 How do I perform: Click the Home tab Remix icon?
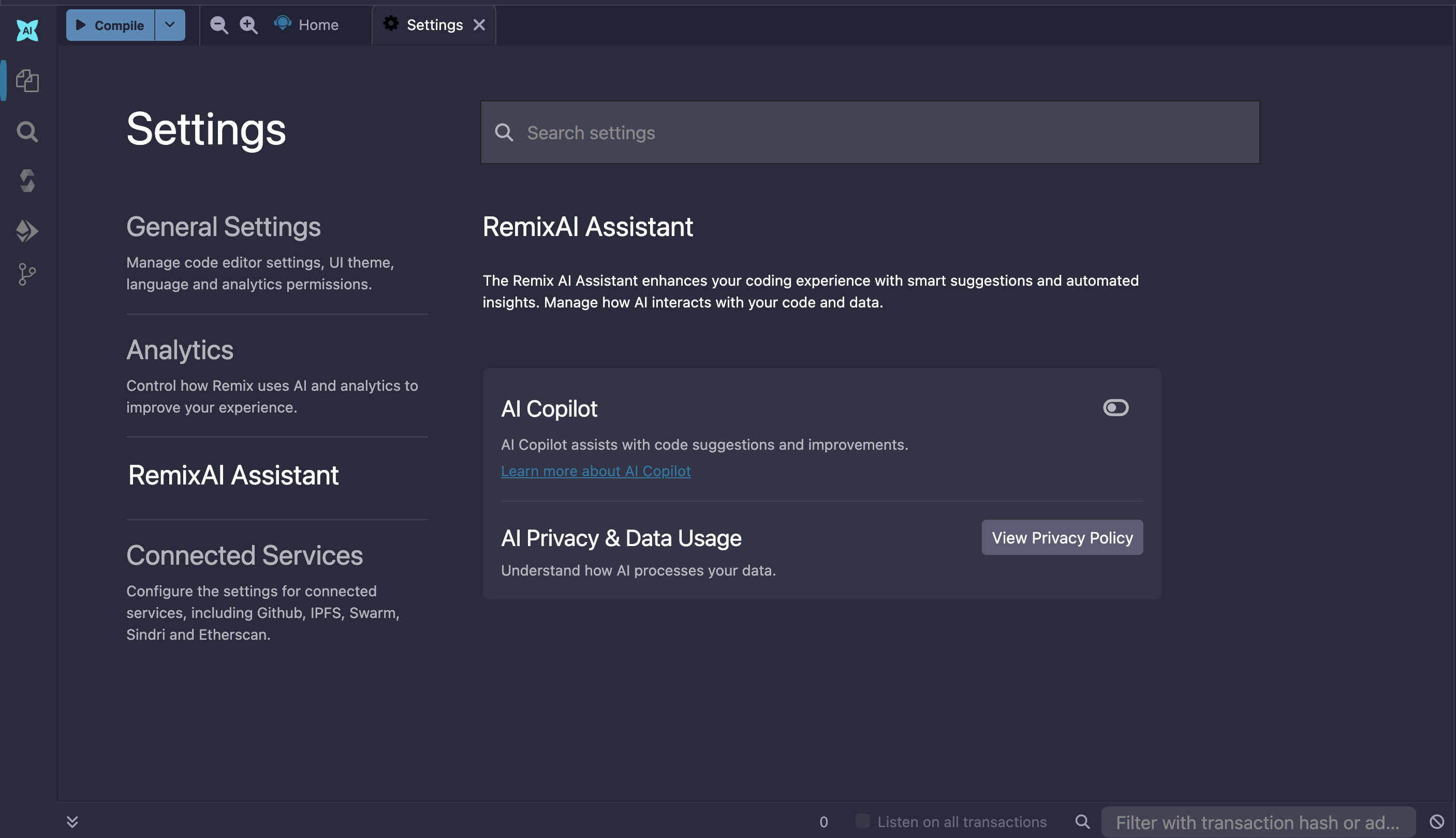click(x=283, y=23)
